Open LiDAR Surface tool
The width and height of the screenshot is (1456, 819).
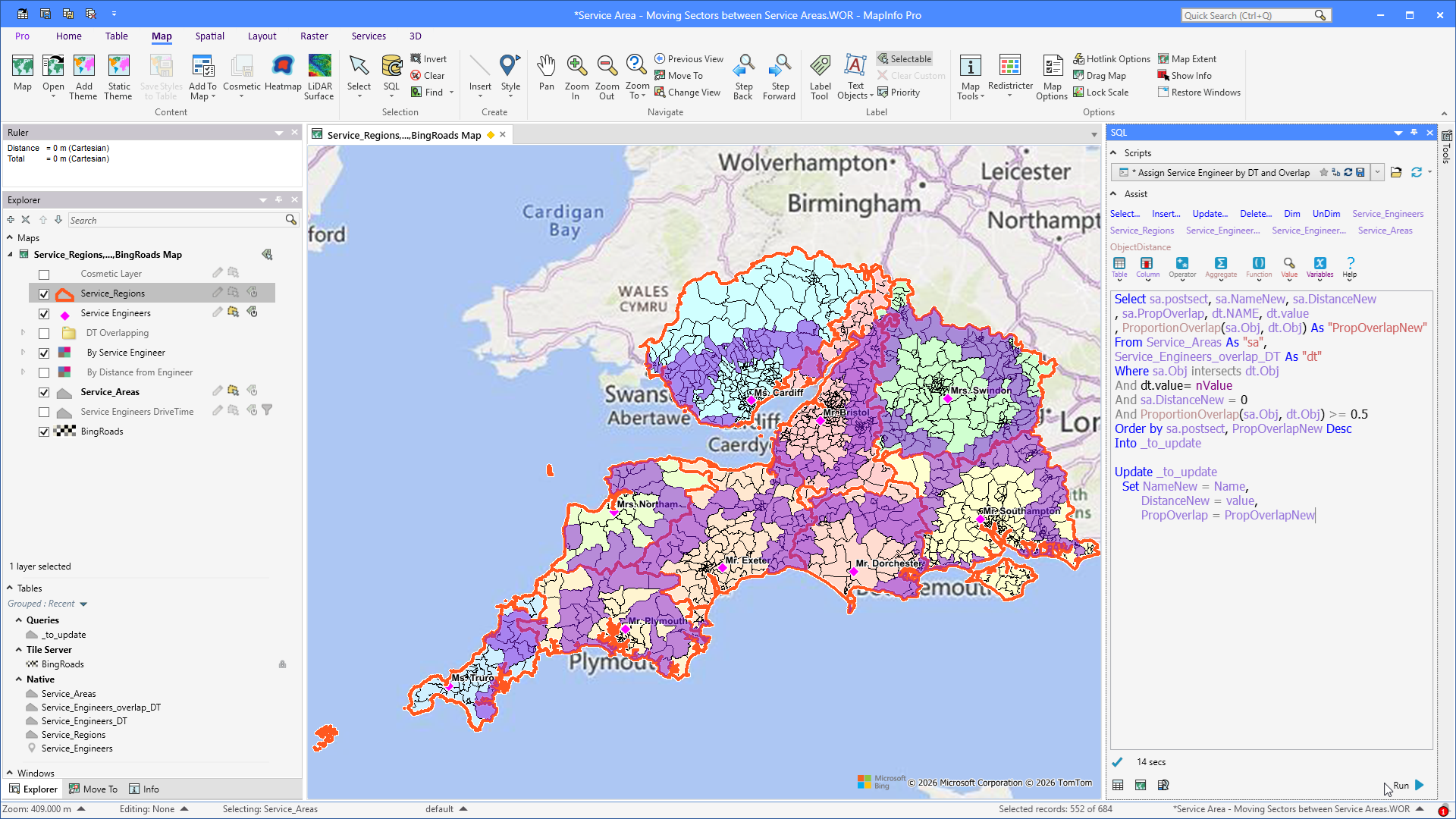point(319,77)
